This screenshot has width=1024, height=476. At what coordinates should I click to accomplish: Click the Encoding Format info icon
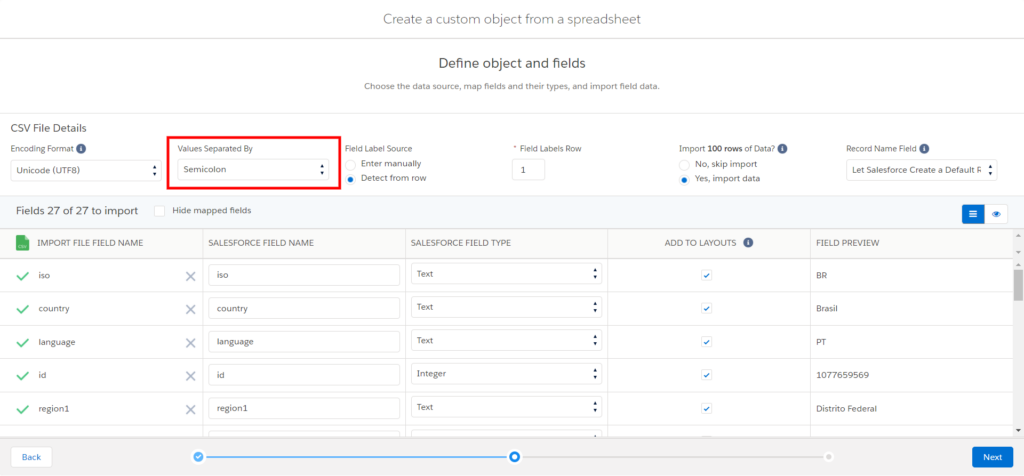coord(81,149)
